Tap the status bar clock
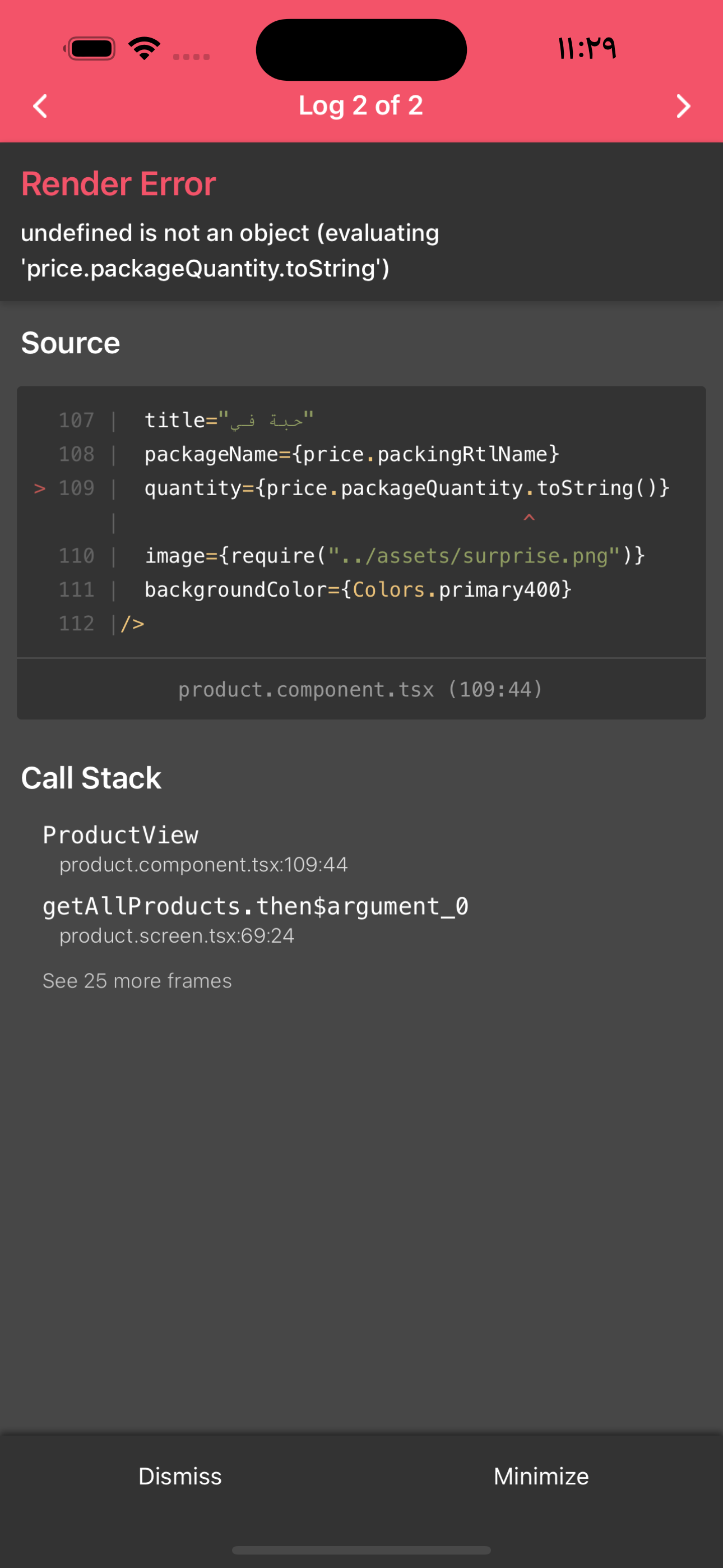Image resolution: width=723 pixels, height=1568 pixels. tap(587, 48)
